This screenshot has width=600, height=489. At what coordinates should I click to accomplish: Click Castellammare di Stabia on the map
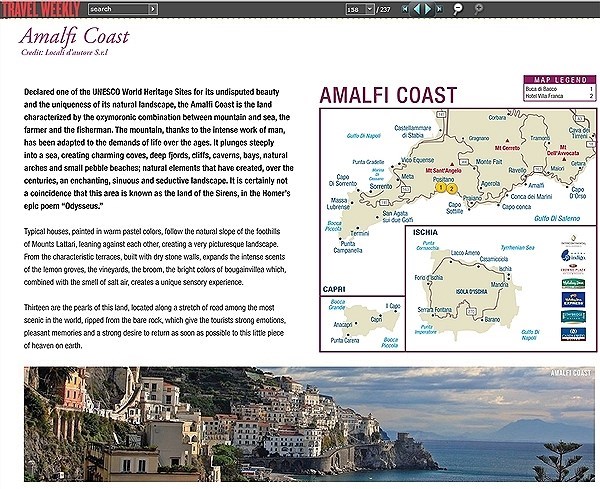click(x=412, y=132)
